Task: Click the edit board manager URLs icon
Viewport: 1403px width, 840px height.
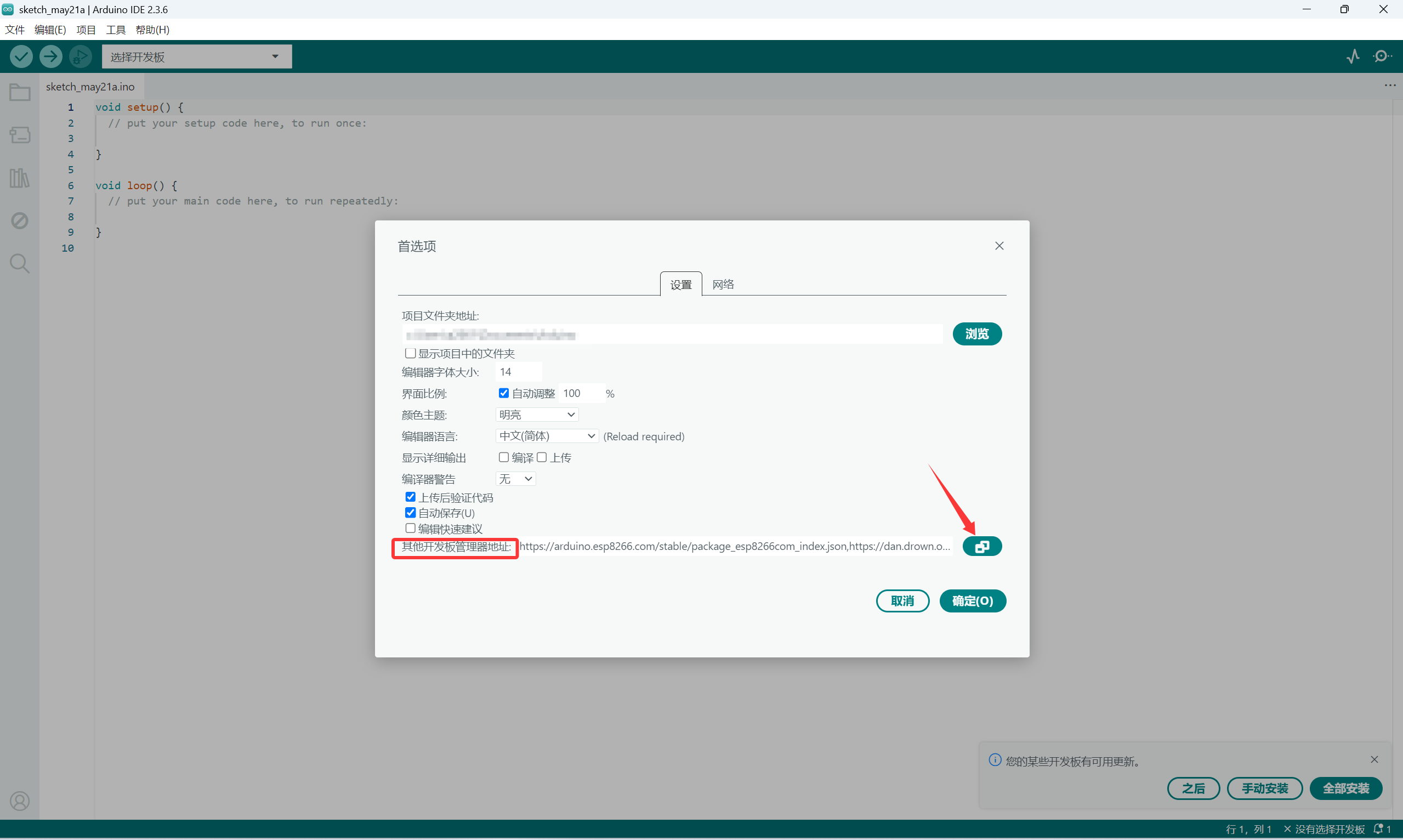Action: click(981, 546)
